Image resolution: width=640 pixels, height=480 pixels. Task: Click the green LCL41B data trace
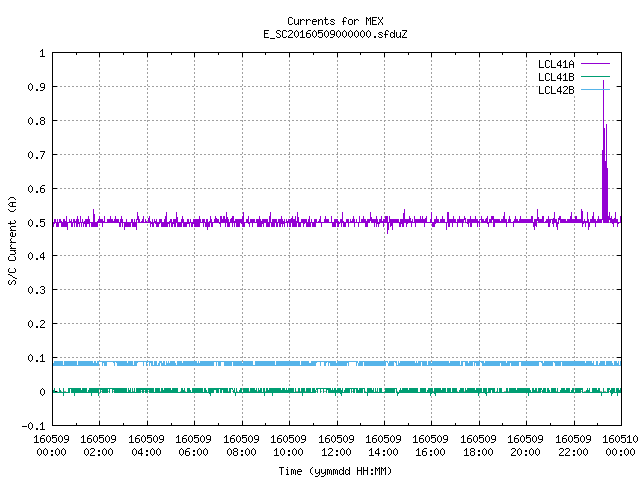[x=337, y=391]
